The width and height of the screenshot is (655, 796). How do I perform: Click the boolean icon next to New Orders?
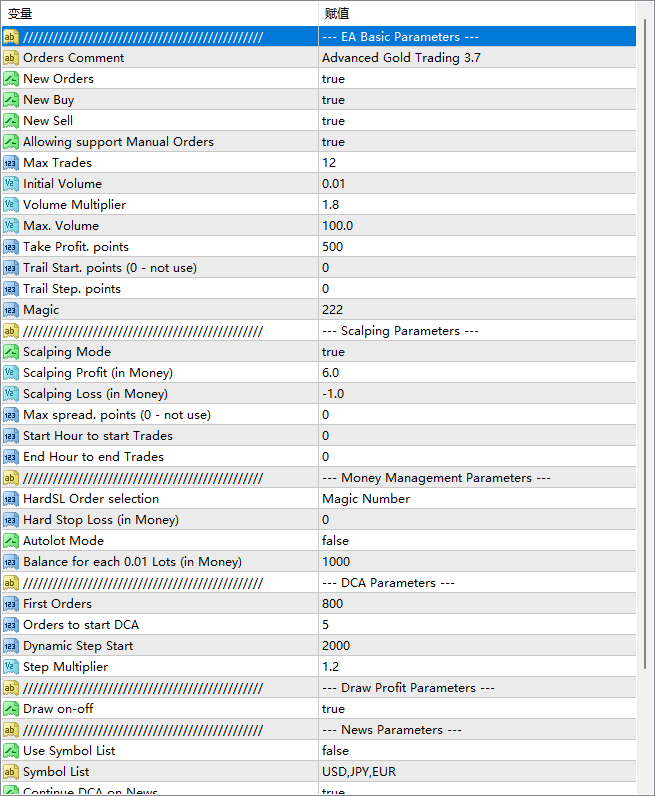pyautogui.click(x=11, y=79)
